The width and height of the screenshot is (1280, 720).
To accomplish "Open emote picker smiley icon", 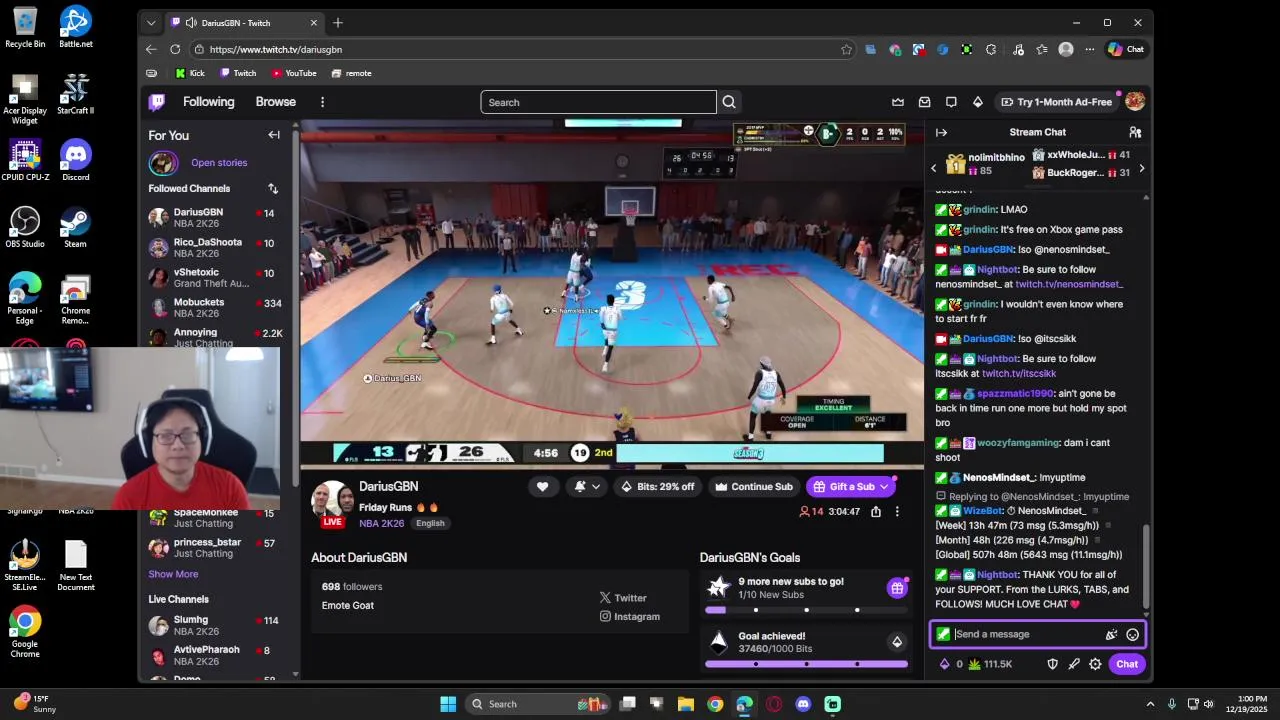I will [1132, 634].
